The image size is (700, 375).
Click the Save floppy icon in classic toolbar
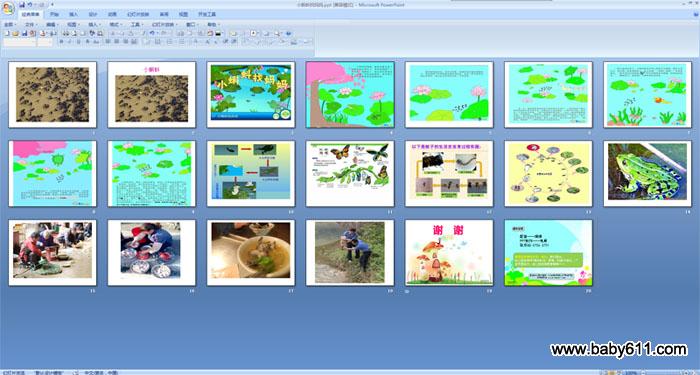pyautogui.click(x=24, y=33)
